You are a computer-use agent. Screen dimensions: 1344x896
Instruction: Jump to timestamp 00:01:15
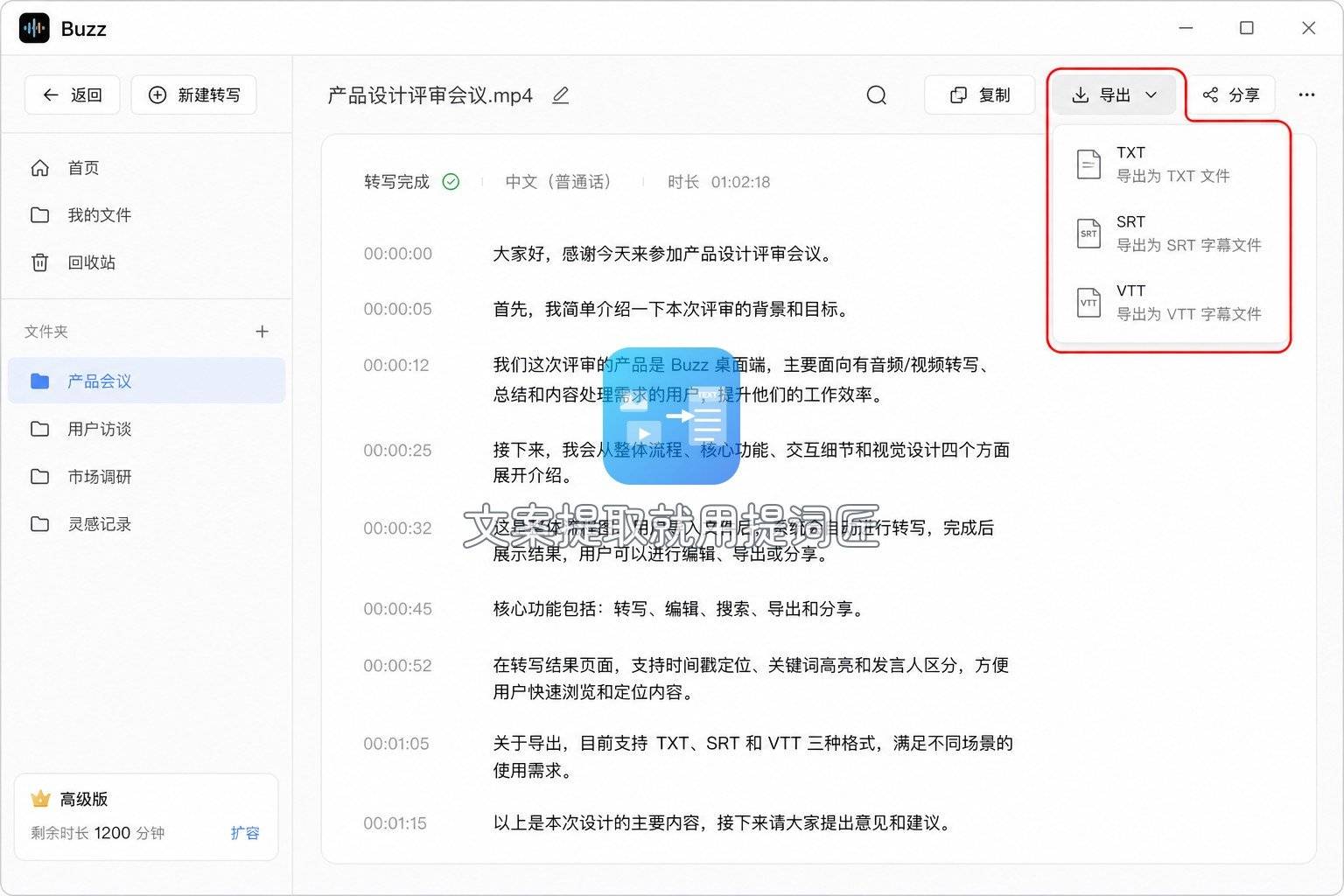point(395,823)
